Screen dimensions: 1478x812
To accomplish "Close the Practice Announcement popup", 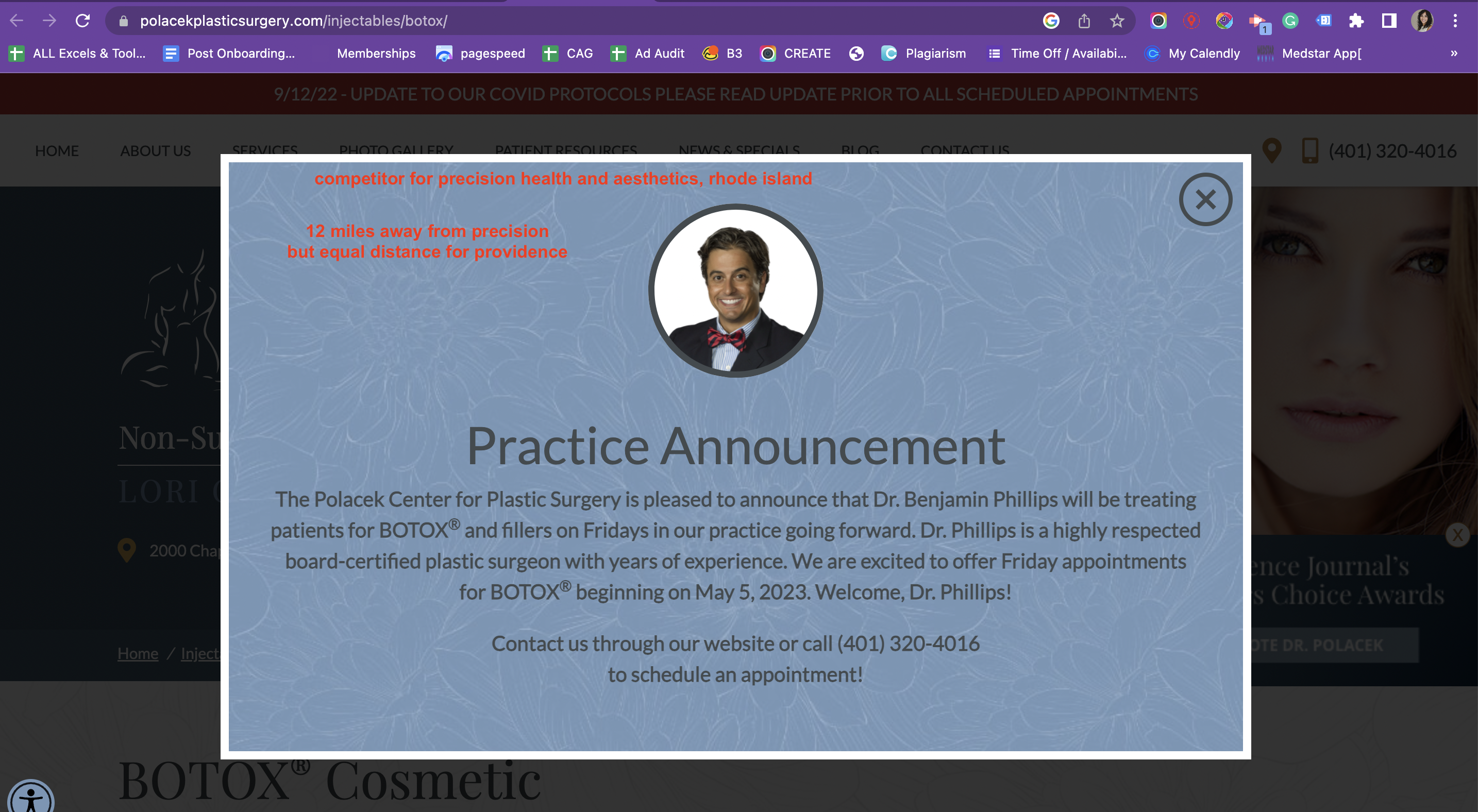I will coord(1205,199).
